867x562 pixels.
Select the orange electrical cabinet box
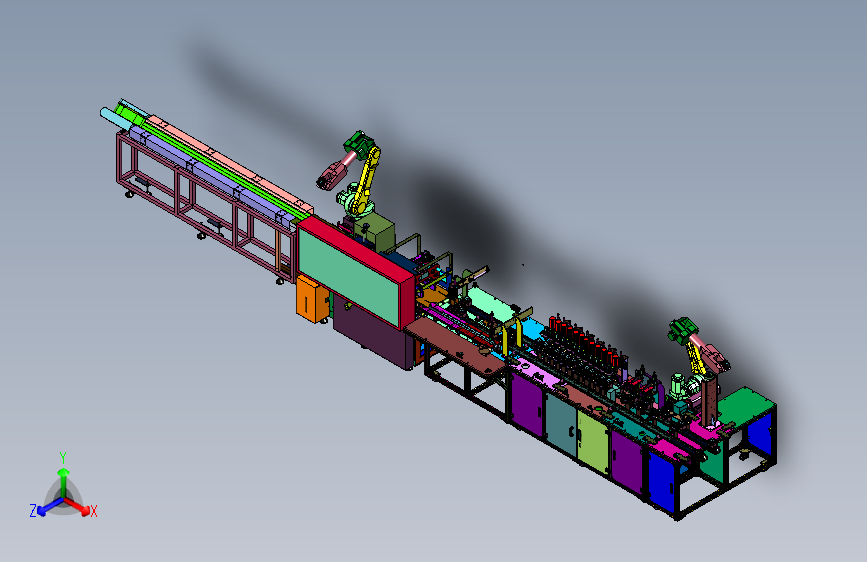(311, 299)
